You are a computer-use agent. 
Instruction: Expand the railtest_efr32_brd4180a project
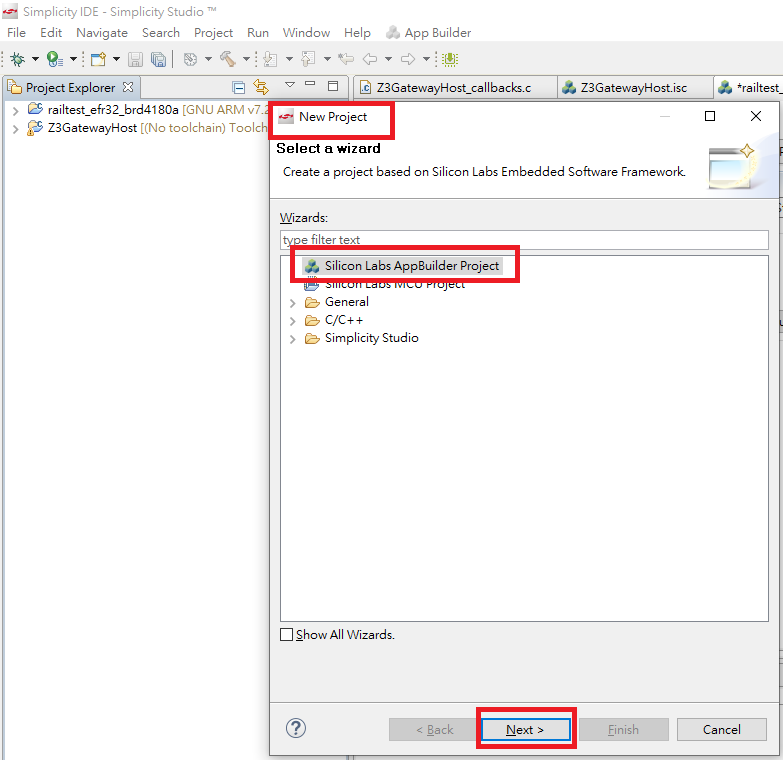click(15, 111)
